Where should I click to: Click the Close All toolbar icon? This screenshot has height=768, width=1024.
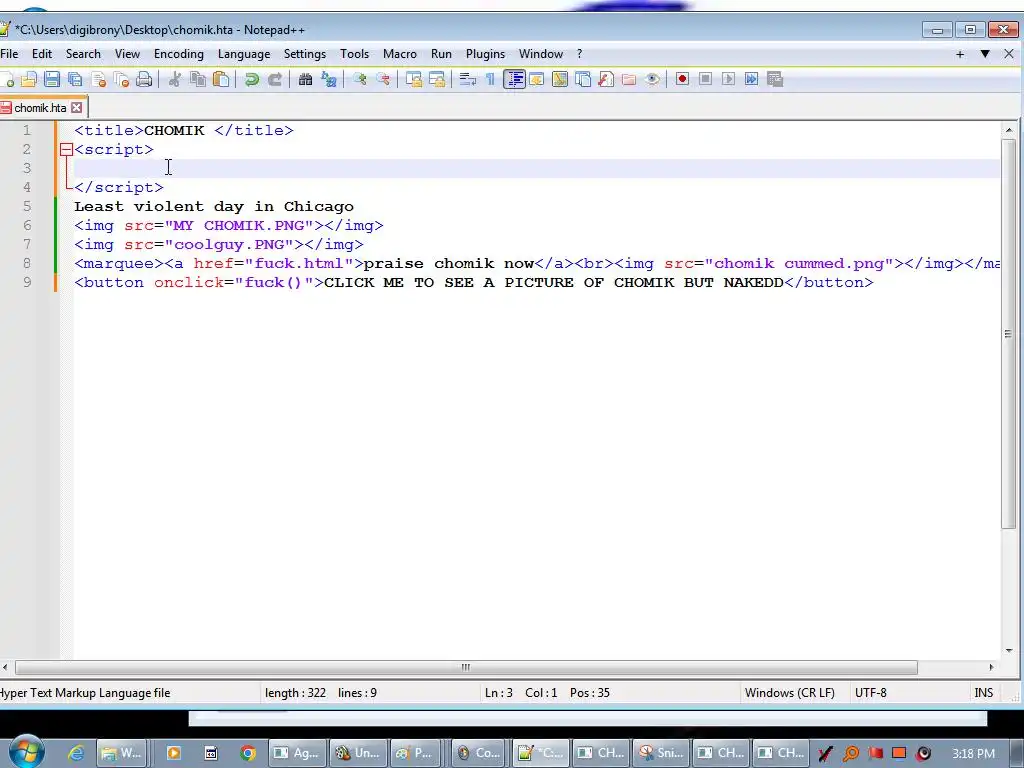[121, 79]
